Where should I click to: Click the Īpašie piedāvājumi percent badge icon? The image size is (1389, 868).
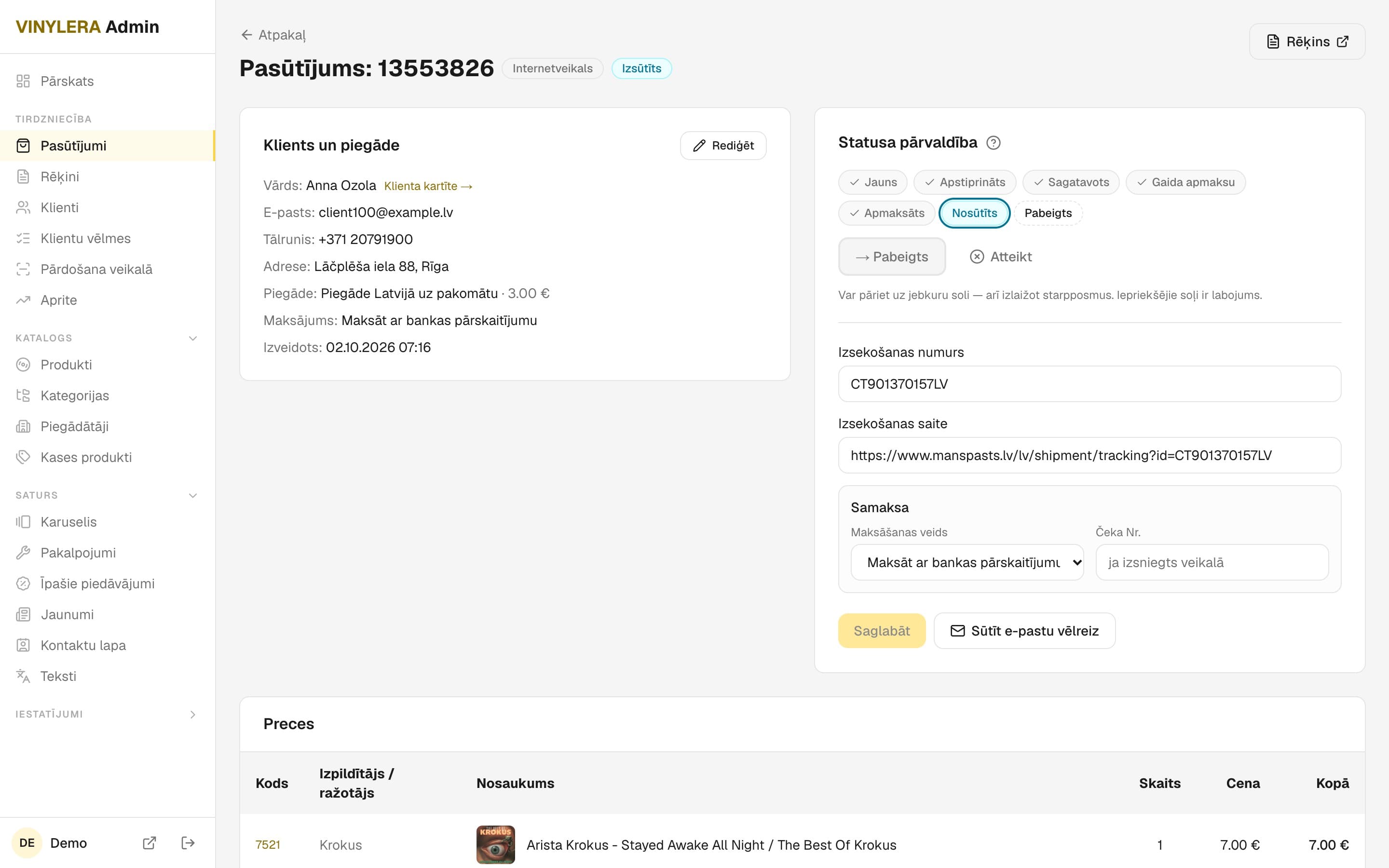click(x=23, y=584)
